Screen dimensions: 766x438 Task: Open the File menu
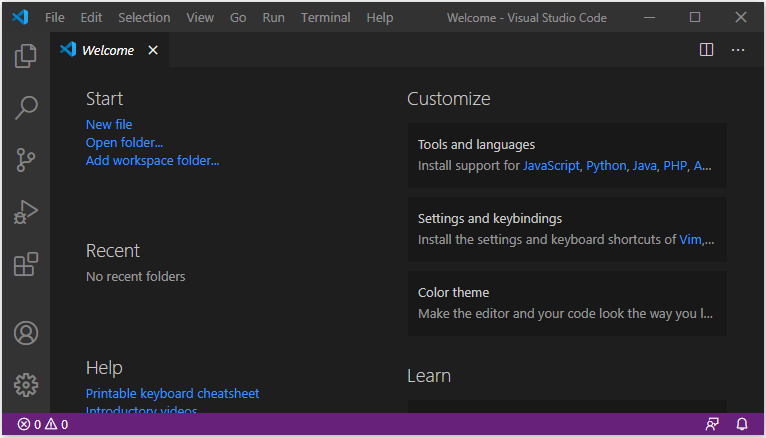55,18
